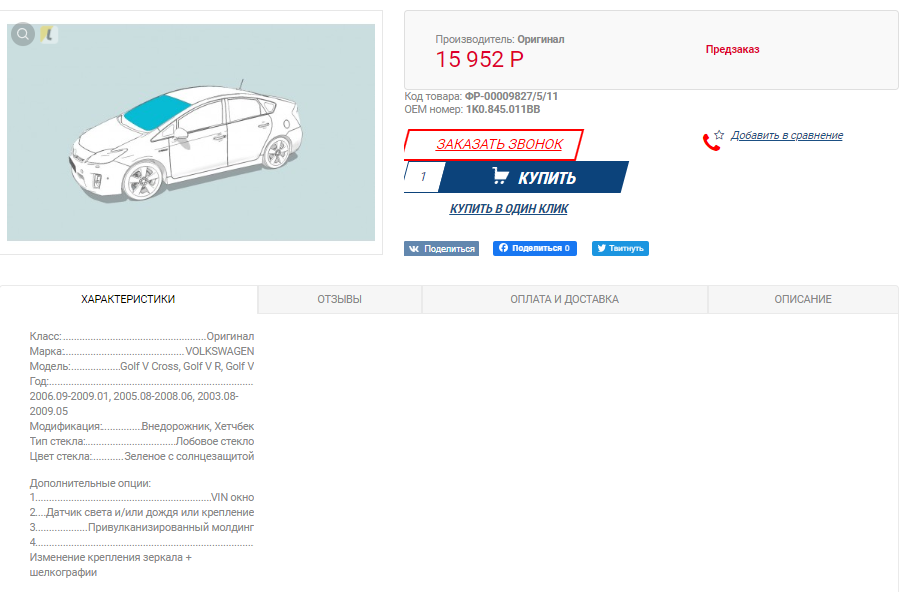Click the shopping cart icon in КУПИТЬ button

click(x=500, y=176)
